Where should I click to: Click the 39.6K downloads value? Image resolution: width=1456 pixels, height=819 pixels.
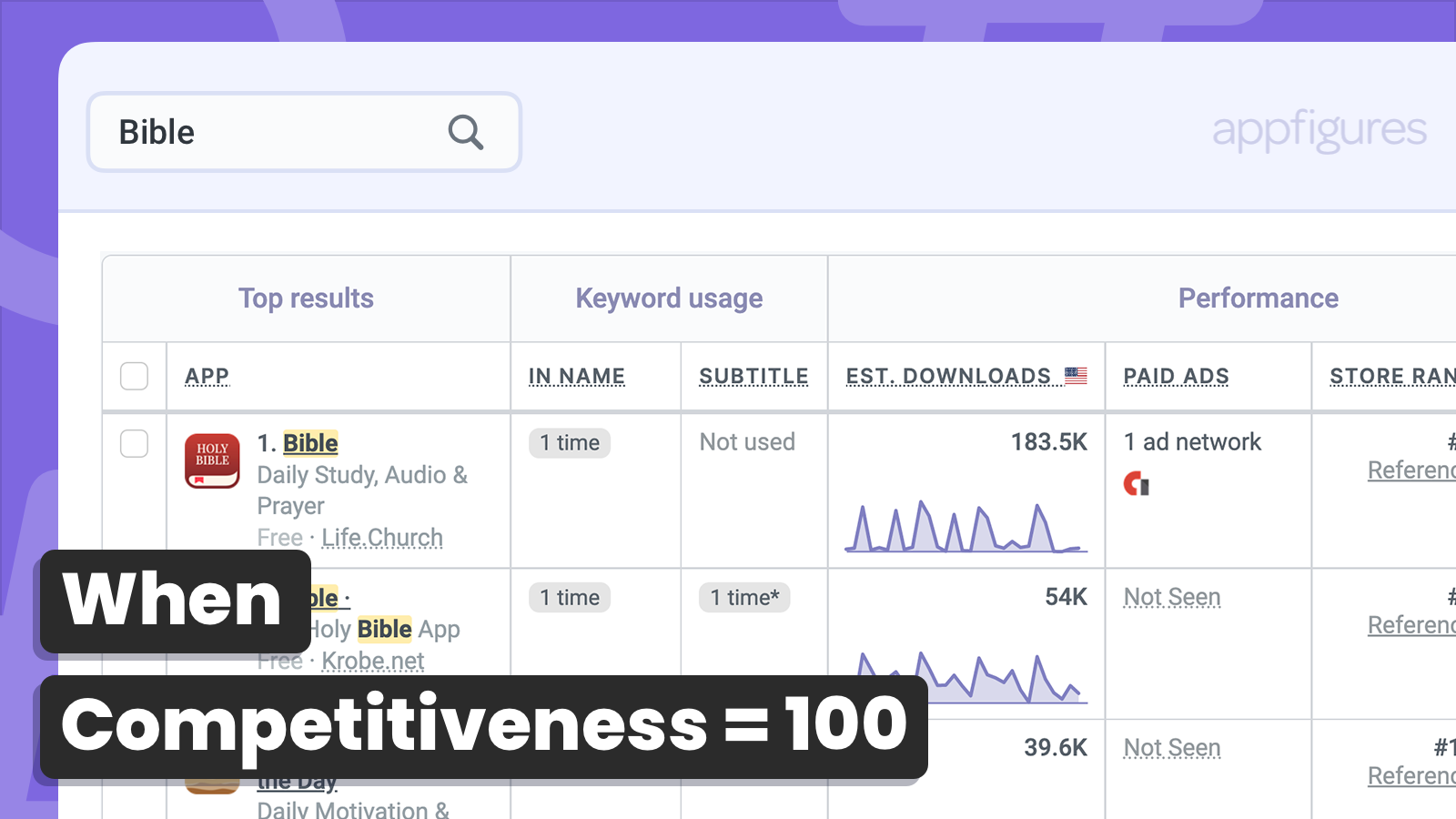1056,748
